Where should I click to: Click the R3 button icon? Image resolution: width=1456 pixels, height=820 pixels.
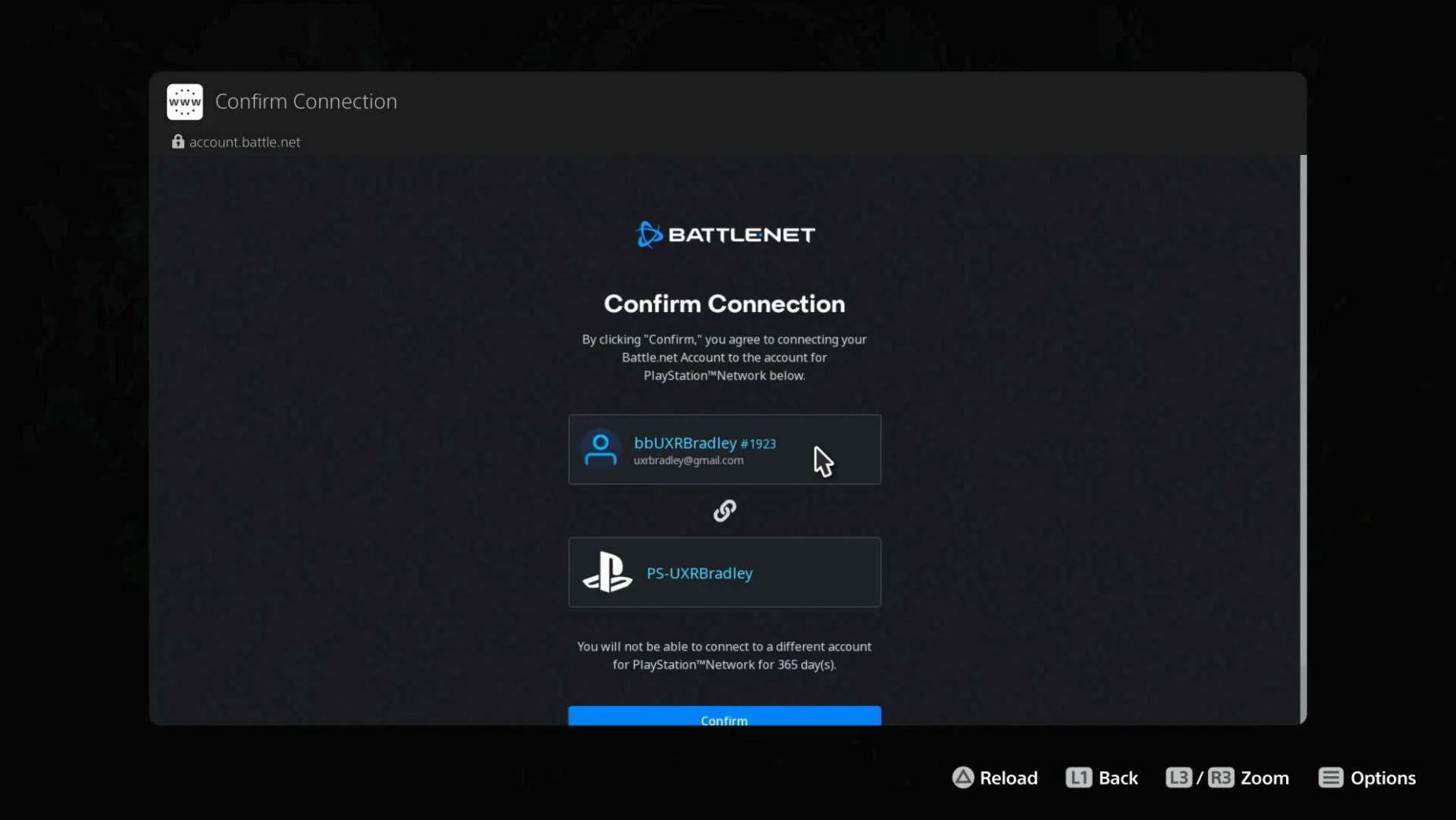tap(1221, 778)
